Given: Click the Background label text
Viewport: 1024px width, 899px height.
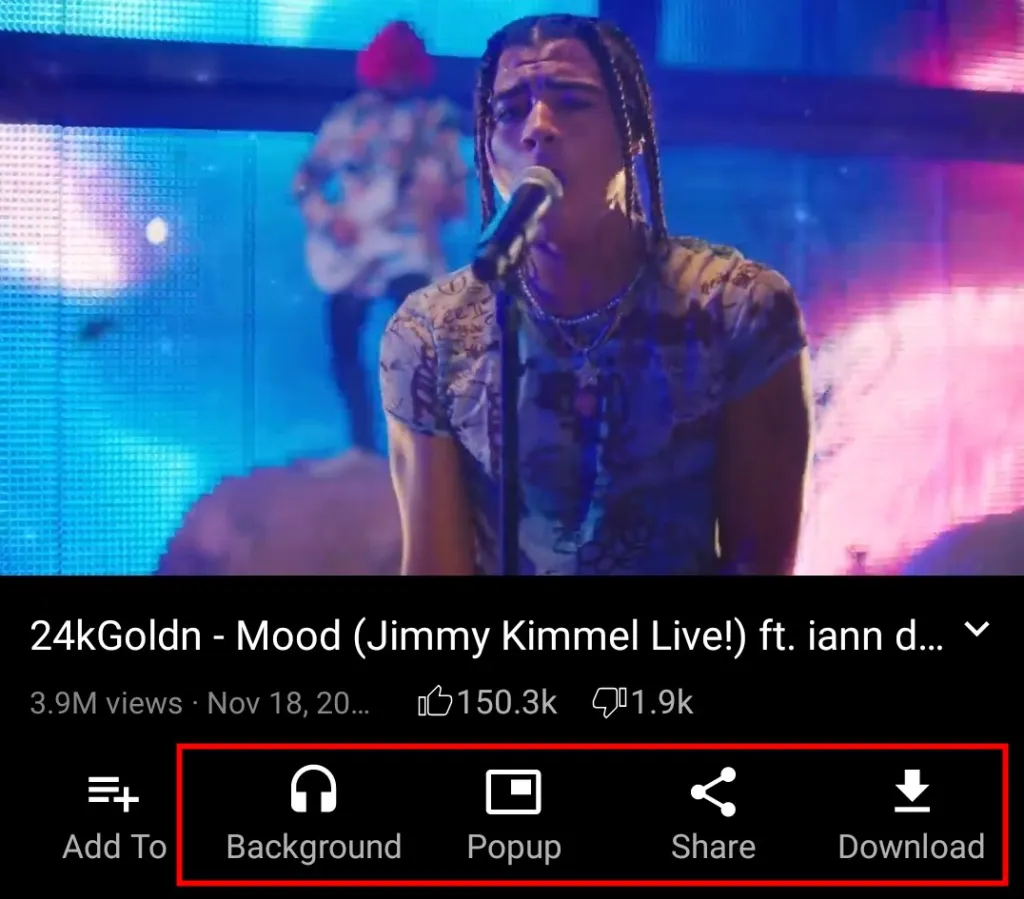Looking at the screenshot, I should (313, 847).
